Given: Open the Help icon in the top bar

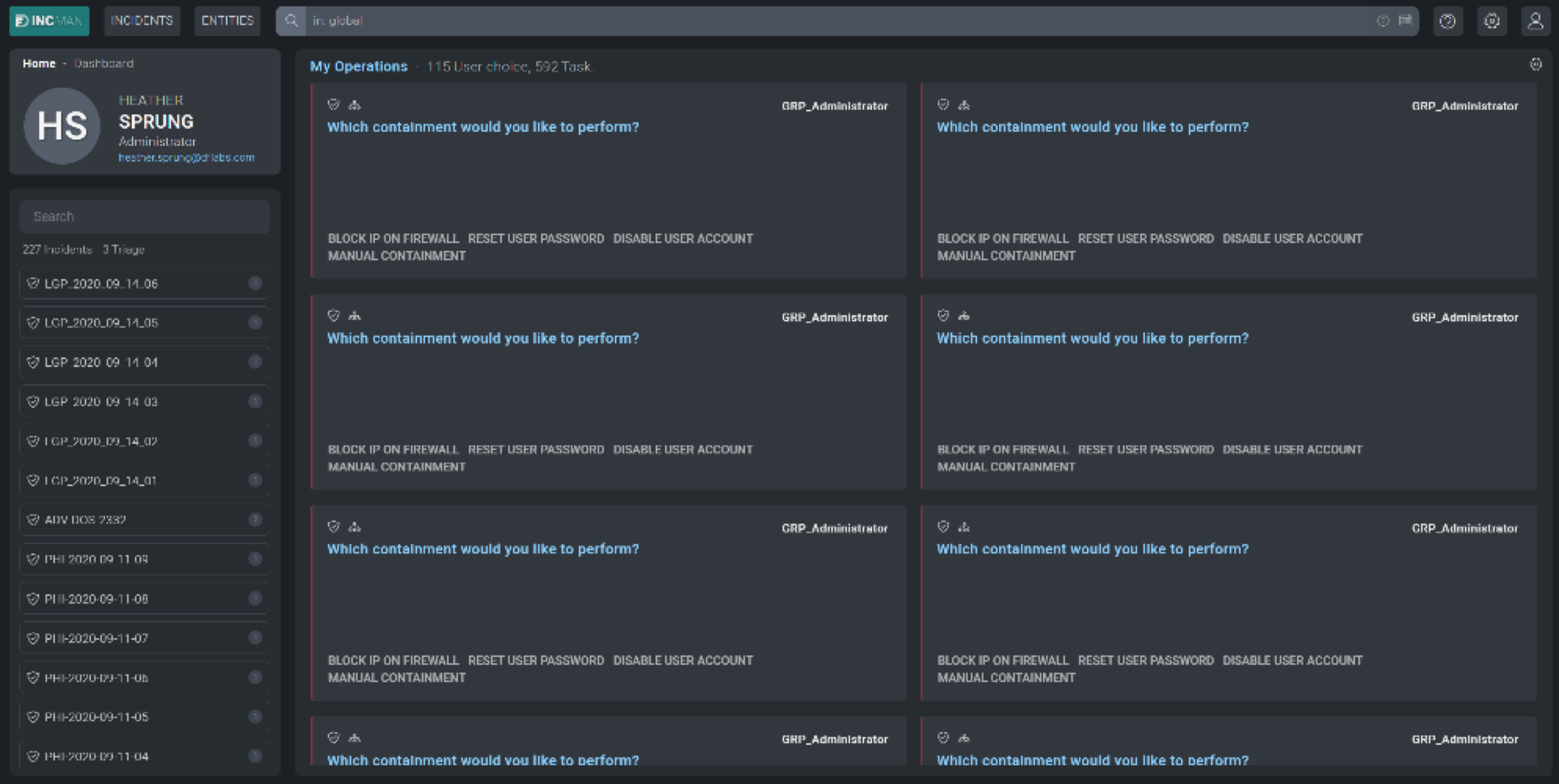Looking at the screenshot, I should point(1447,20).
